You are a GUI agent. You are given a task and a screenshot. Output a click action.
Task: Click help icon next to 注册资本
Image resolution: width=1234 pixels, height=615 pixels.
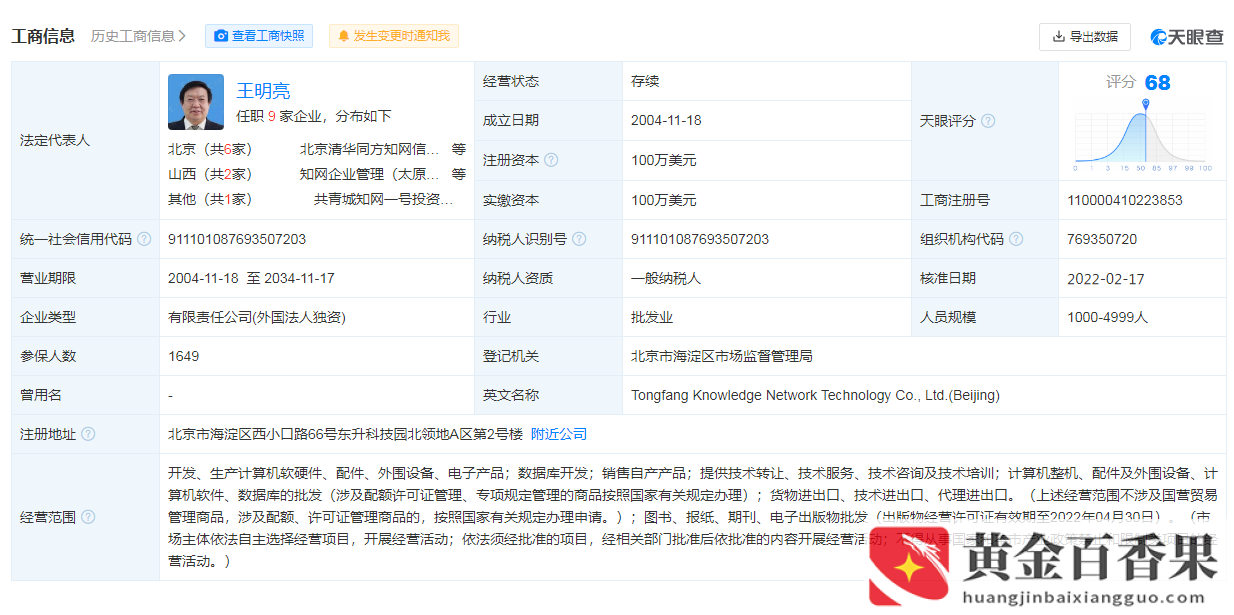[x=551, y=160]
